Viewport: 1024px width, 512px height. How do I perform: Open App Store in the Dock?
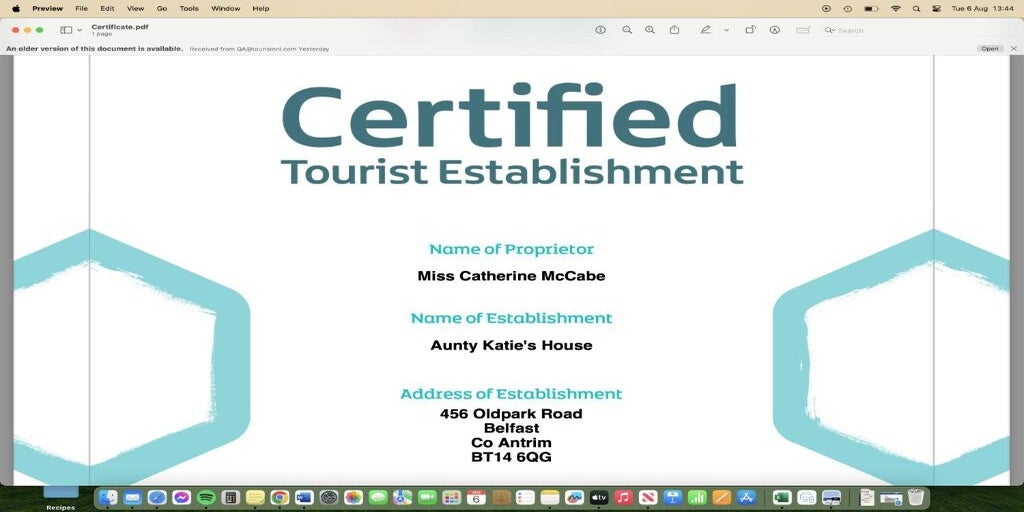tap(746, 498)
